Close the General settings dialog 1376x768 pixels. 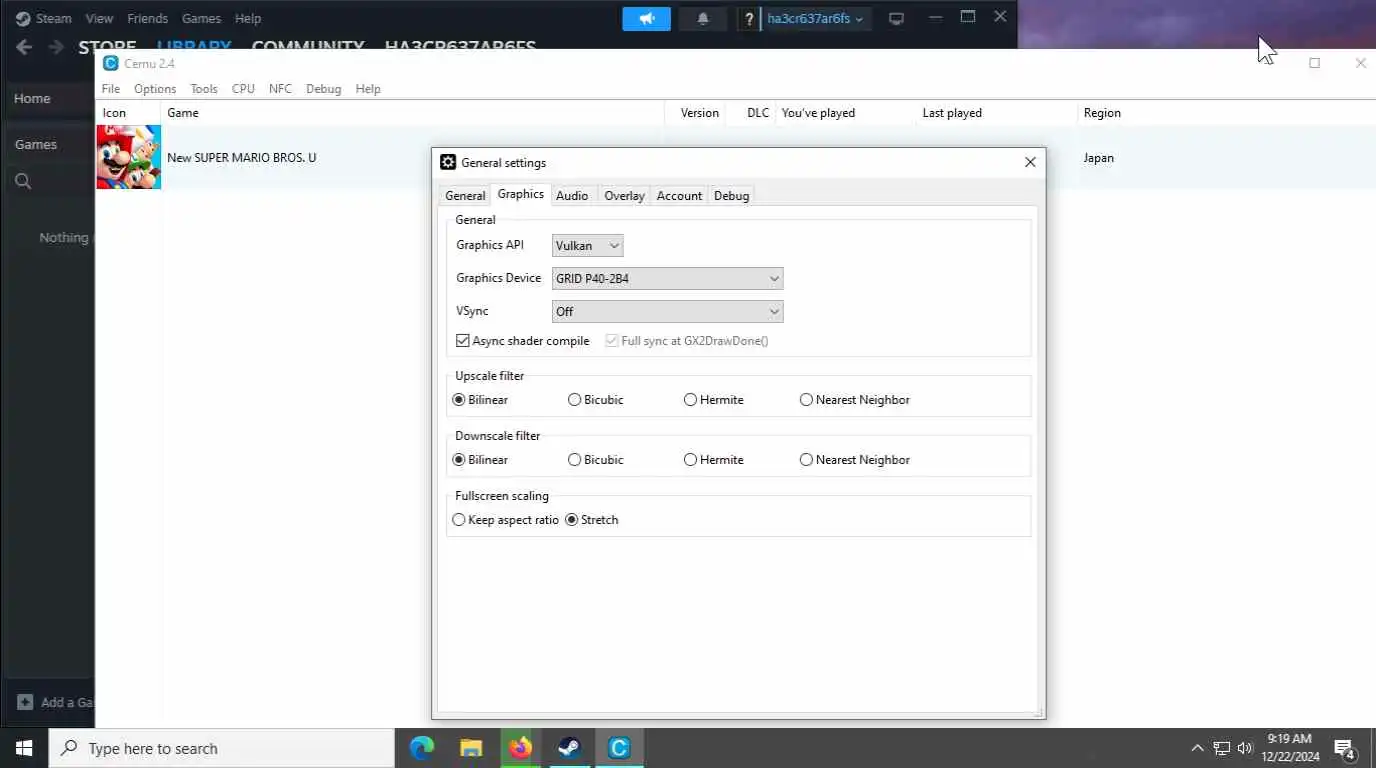click(1030, 162)
